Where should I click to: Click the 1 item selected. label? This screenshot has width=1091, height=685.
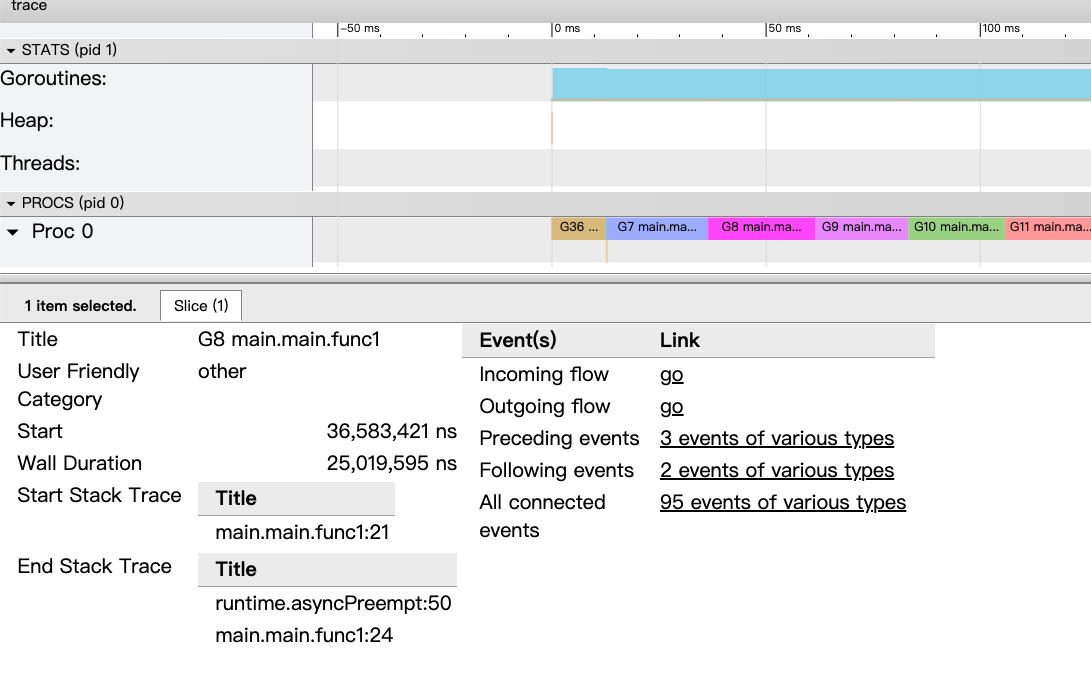click(80, 306)
